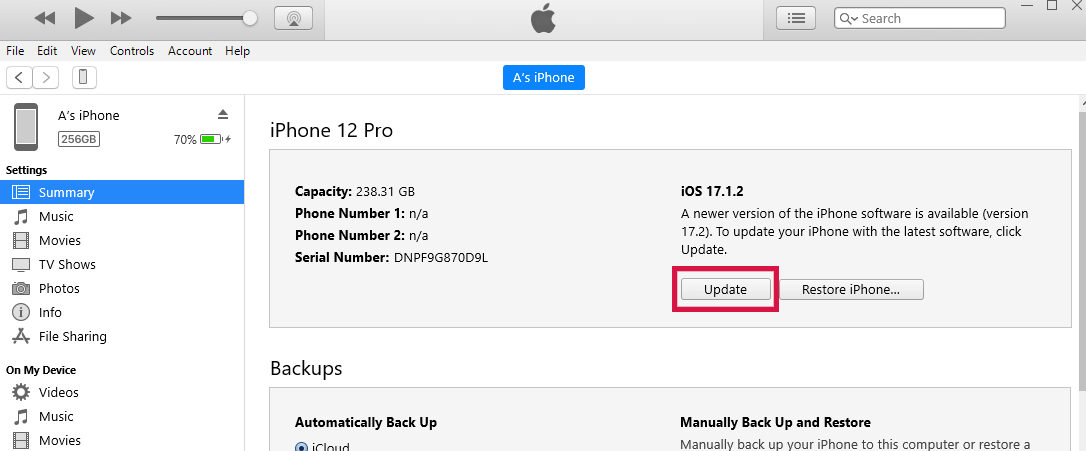Open the Account menu

point(190,51)
